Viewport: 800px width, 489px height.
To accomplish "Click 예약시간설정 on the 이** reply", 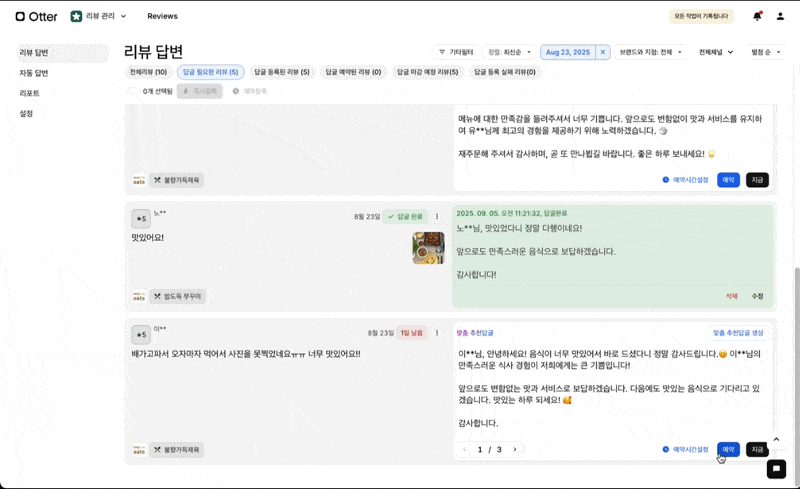I will coord(685,449).
